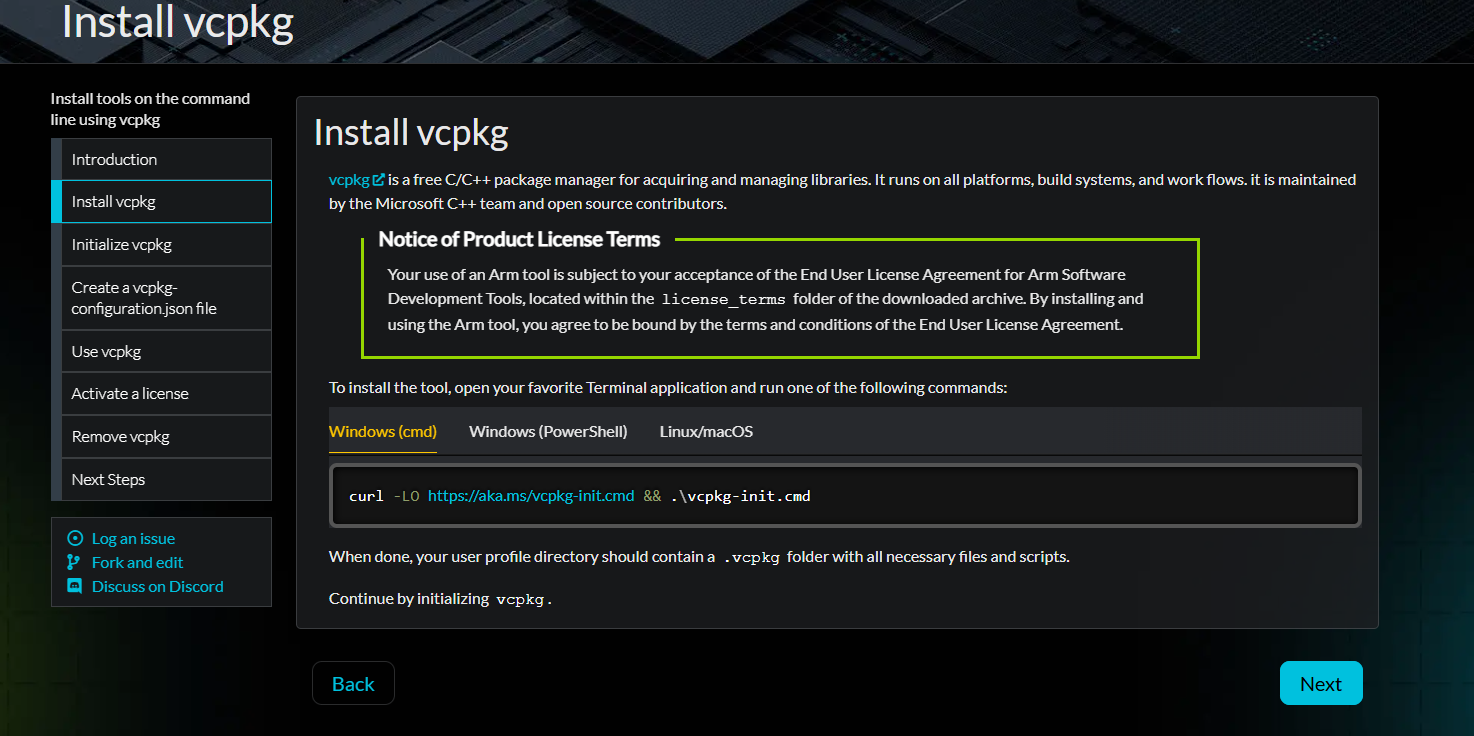Open the Remove vcpkg sidebar item

pos(121,437)
